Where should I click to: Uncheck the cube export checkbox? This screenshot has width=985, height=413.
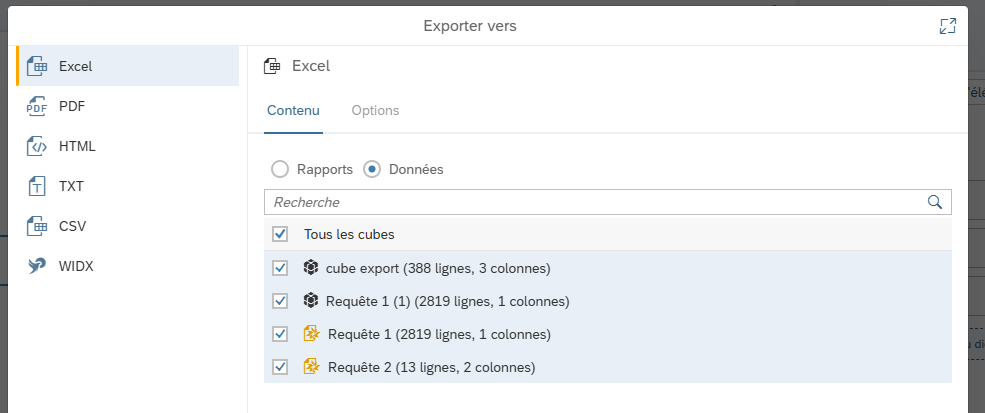tap(280, 268)
